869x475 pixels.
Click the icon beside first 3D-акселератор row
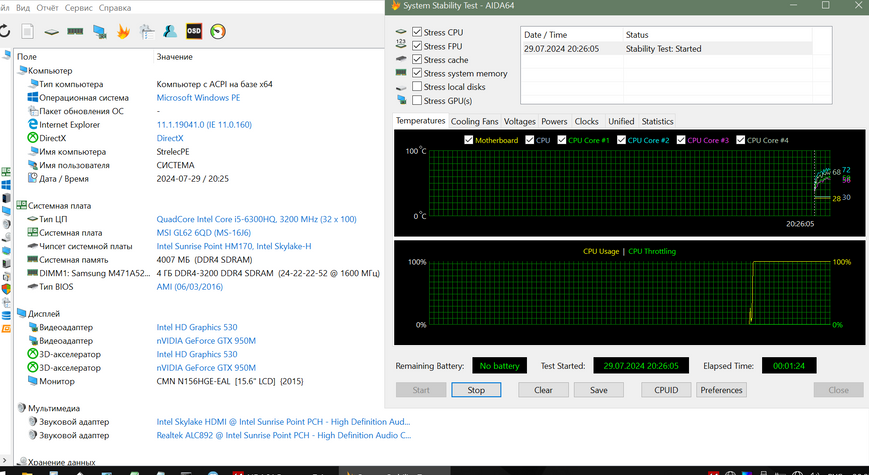point(33,354)
